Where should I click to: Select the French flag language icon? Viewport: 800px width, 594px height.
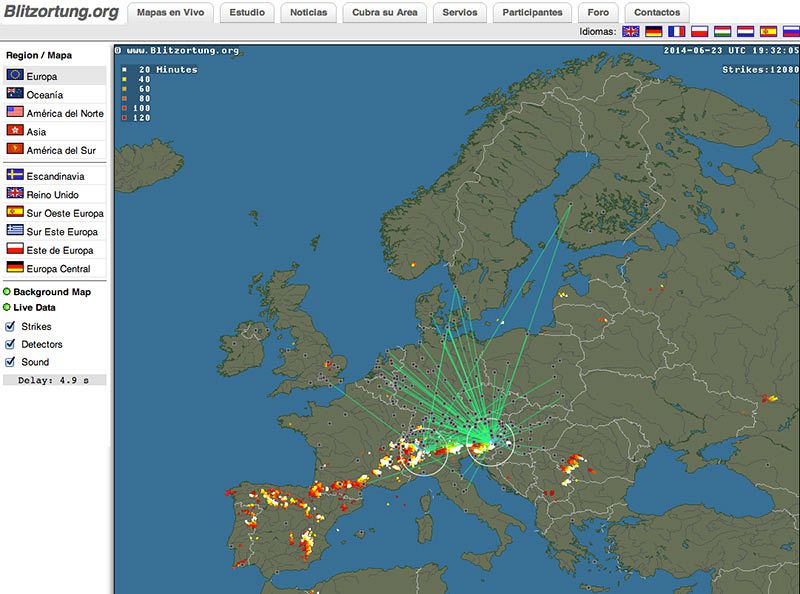676,32
